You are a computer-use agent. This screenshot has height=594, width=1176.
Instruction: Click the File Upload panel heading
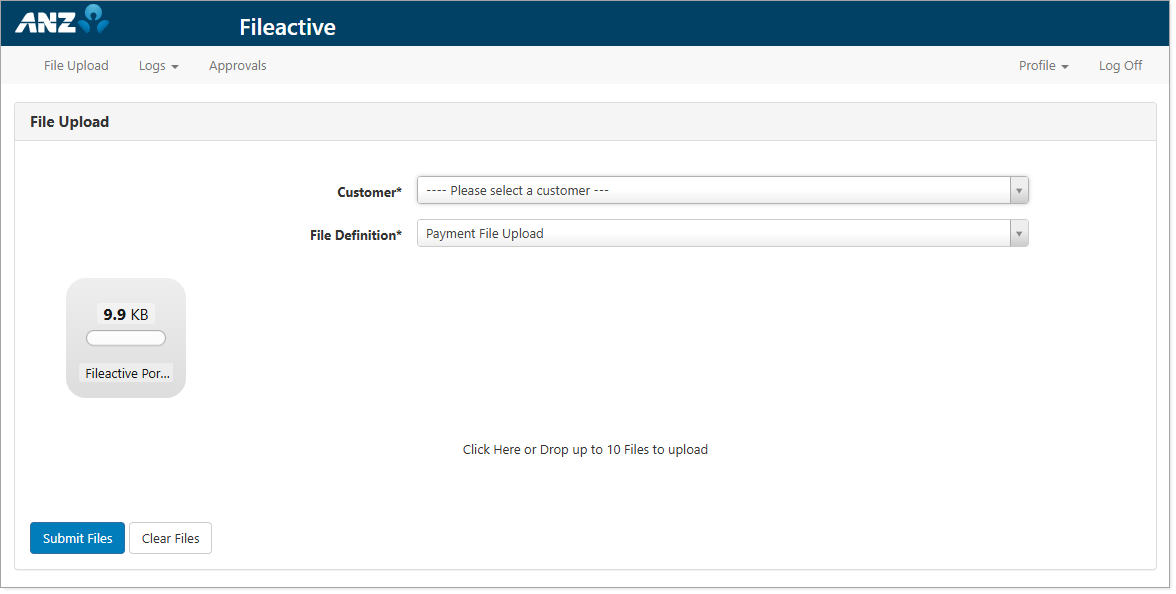(x=69, y=121)
